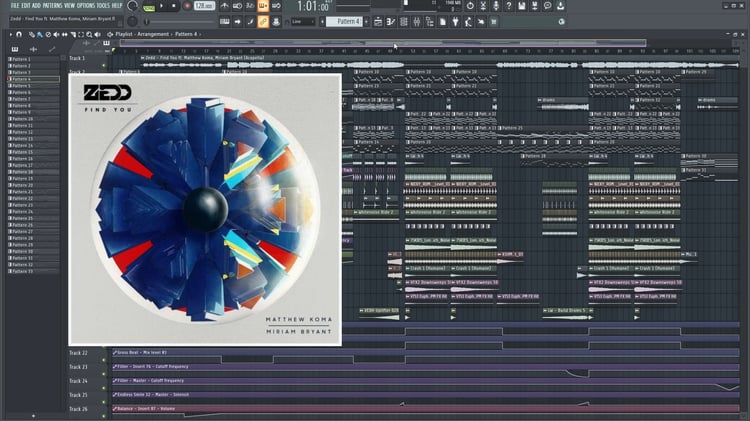The width and height of the screenshot is (750, 421).
Task: Click the Playlist - Arrangement breadcrumb
Action: [142, 34]
